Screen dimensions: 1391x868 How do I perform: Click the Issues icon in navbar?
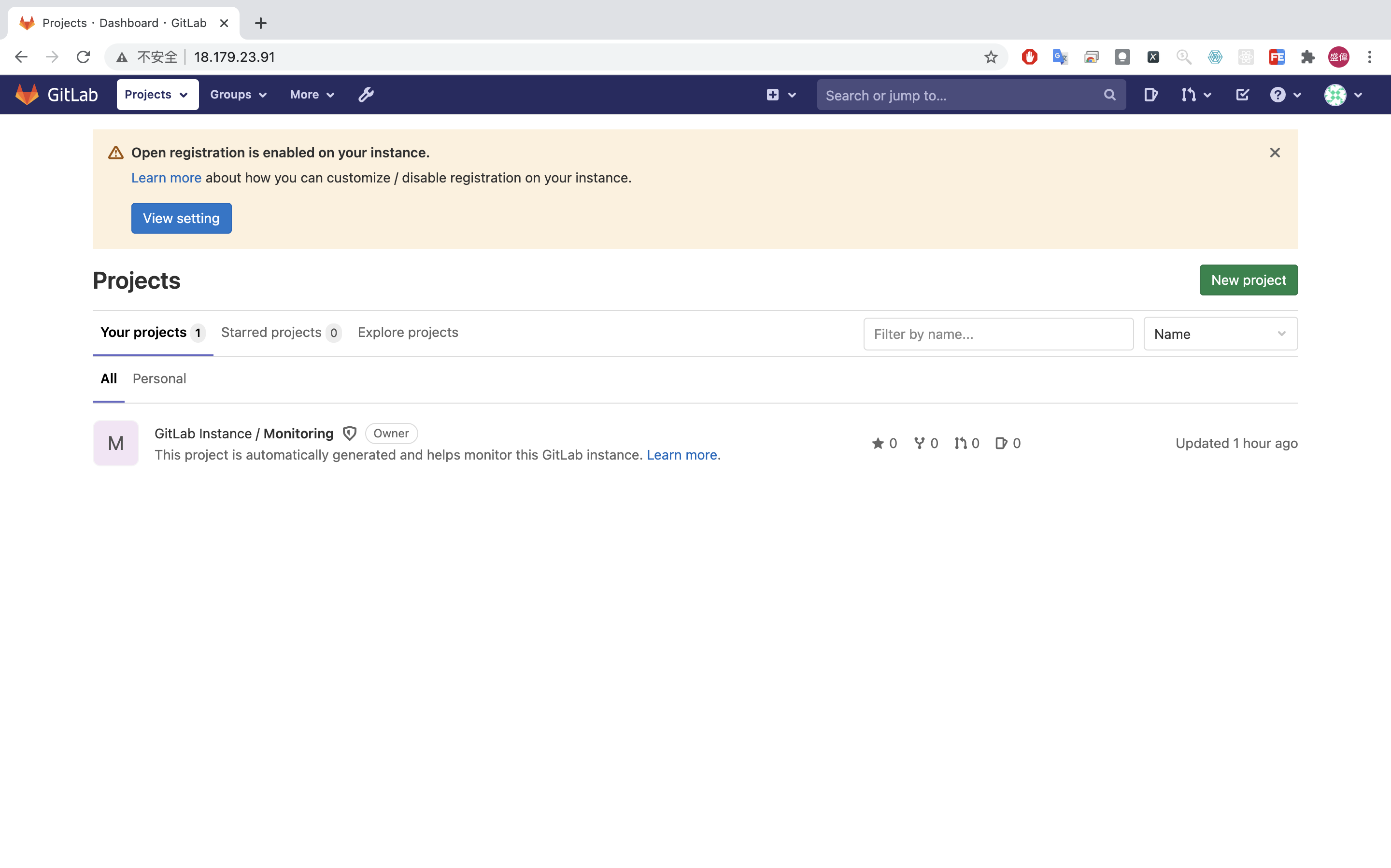point(1150,95)
